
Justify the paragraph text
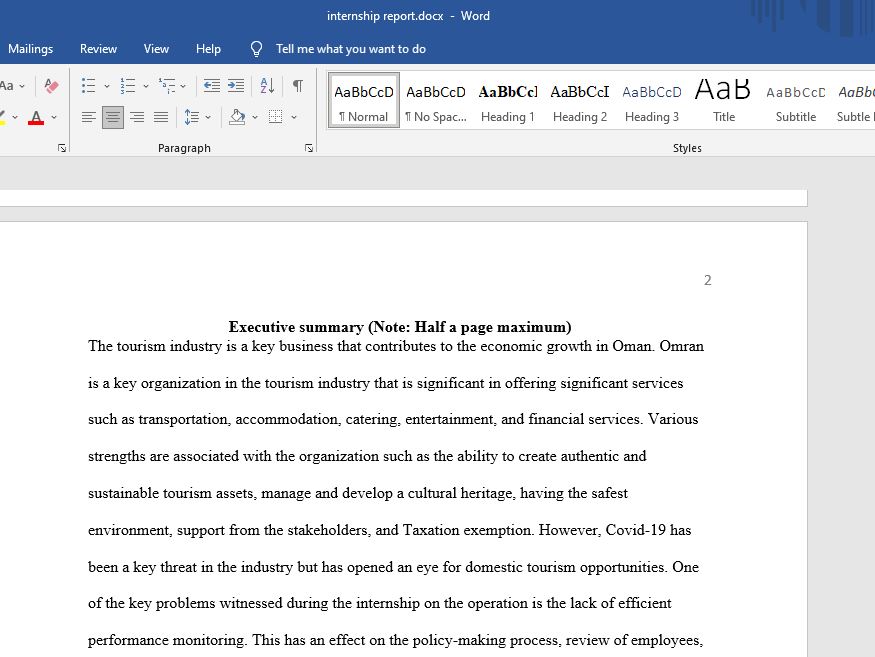(x=161, y=117)
